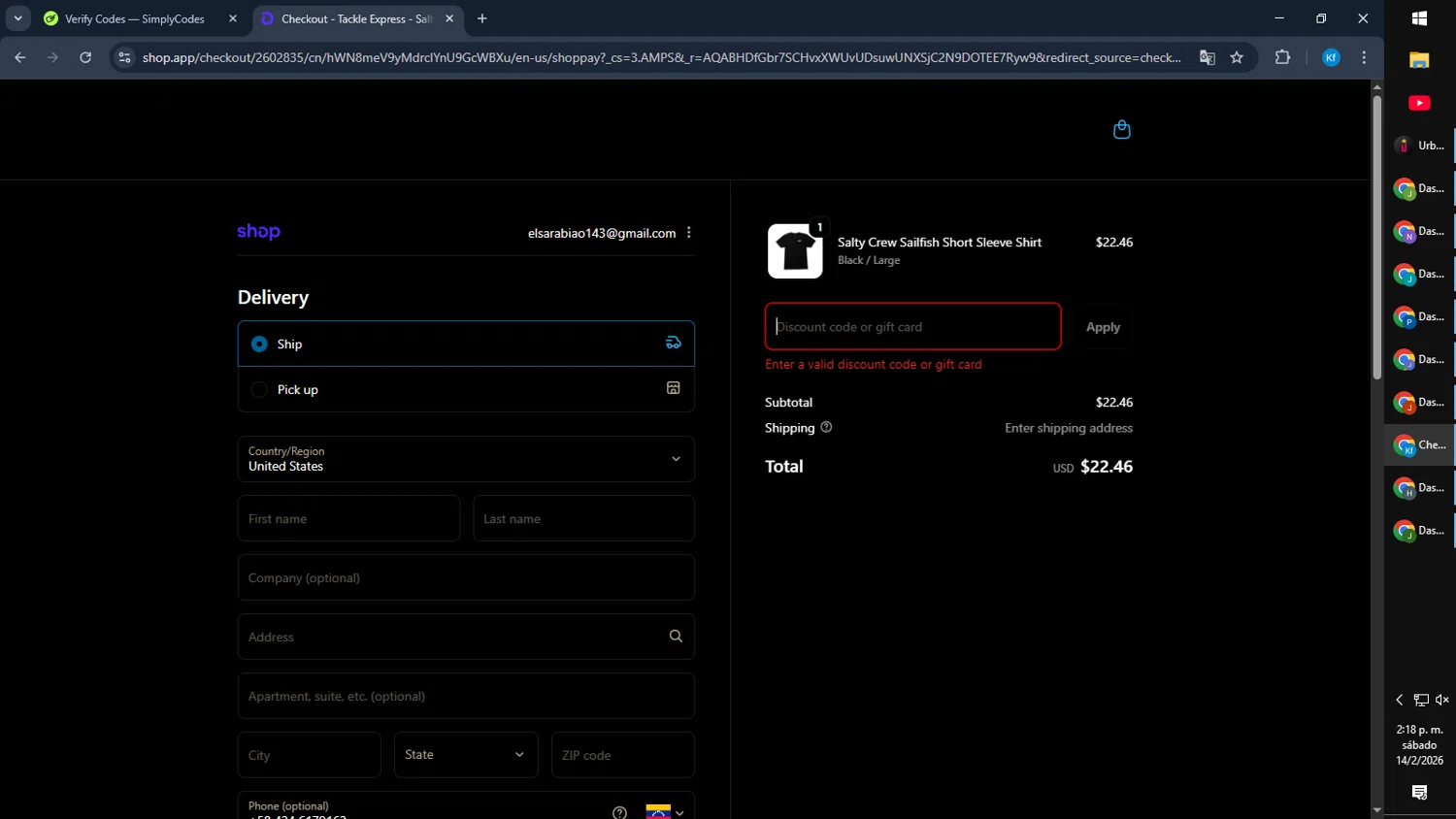The height and width of the screenshot is (819, 1456).
Task: Expand the Country/Region dropdown
Action: 466,459
